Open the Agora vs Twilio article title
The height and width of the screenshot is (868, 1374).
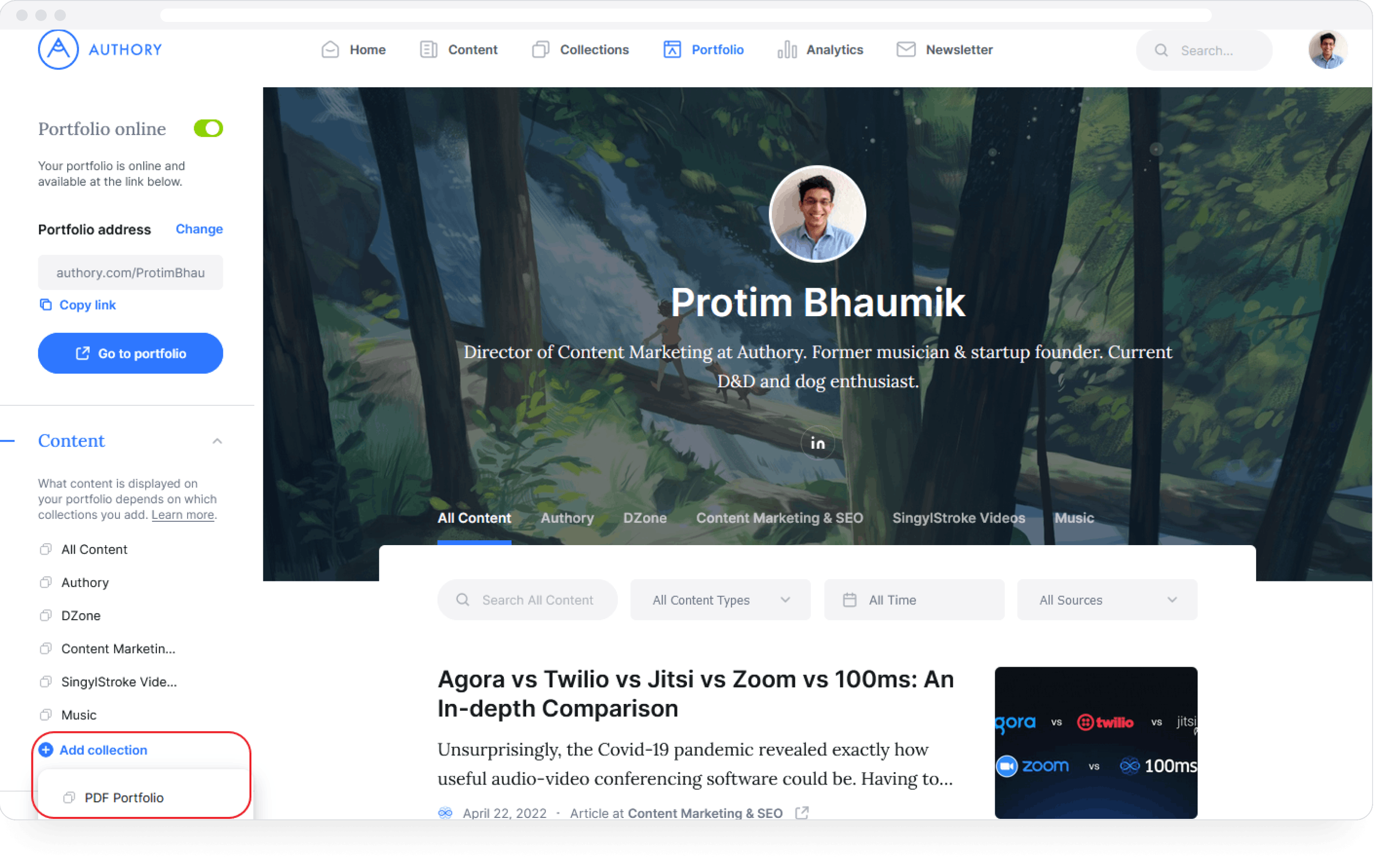696,694
